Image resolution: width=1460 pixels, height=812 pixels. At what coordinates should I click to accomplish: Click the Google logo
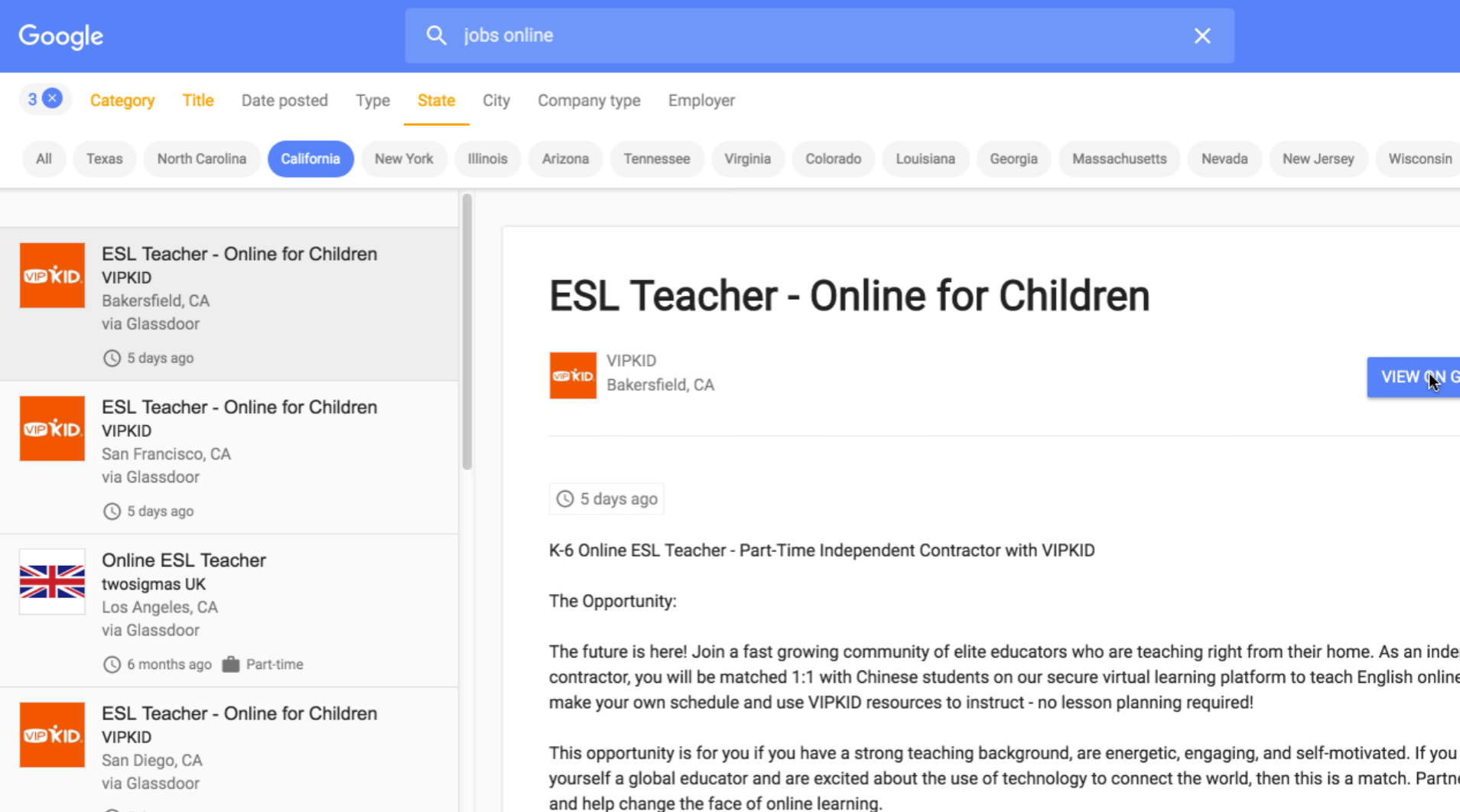60,36
